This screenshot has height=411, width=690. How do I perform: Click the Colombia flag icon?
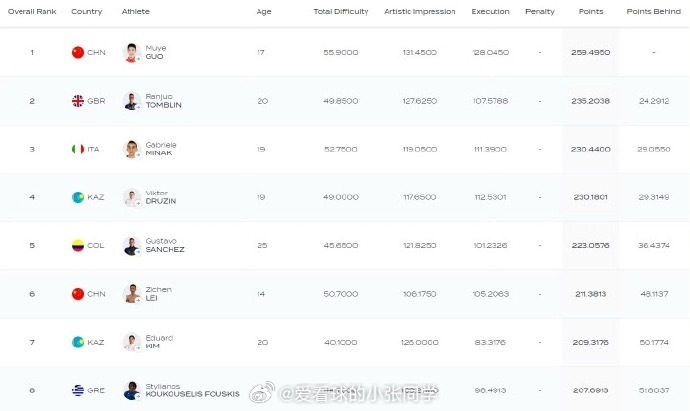78,246
